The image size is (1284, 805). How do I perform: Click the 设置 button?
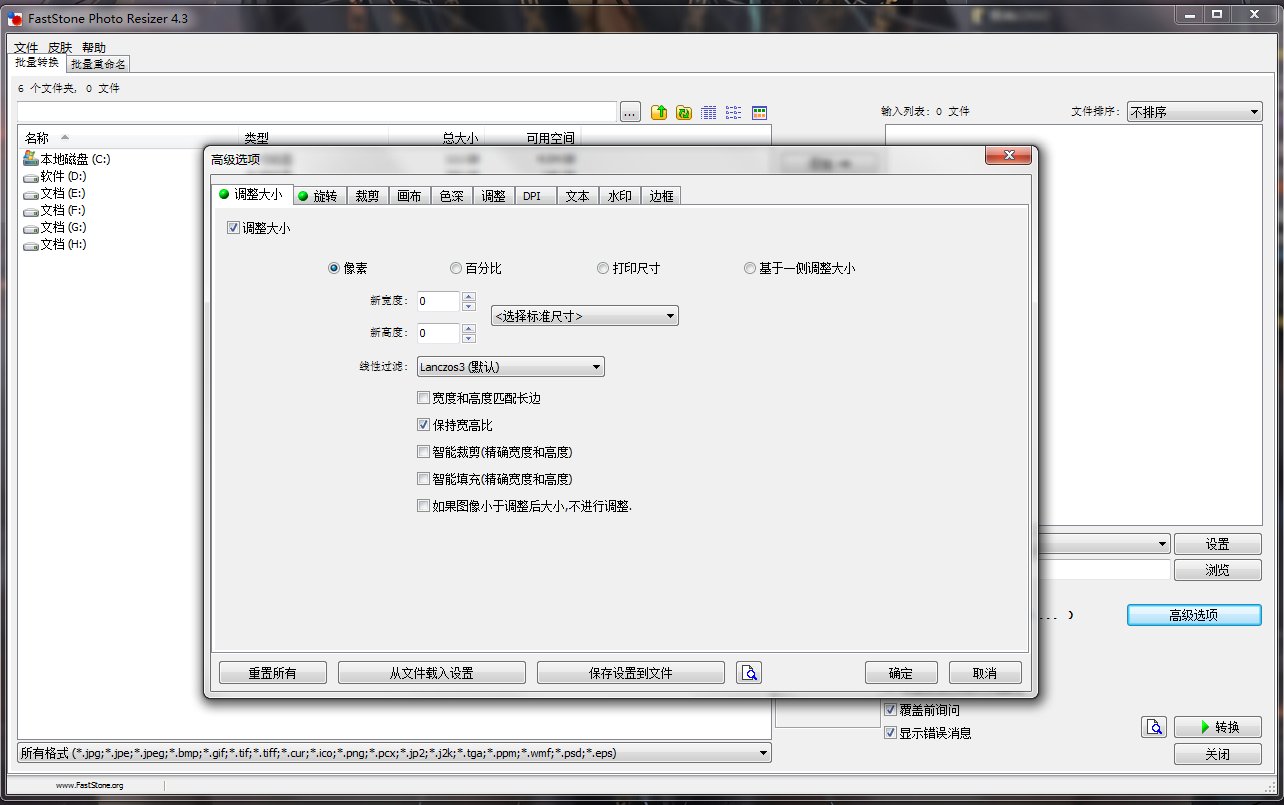(1217, 544)
